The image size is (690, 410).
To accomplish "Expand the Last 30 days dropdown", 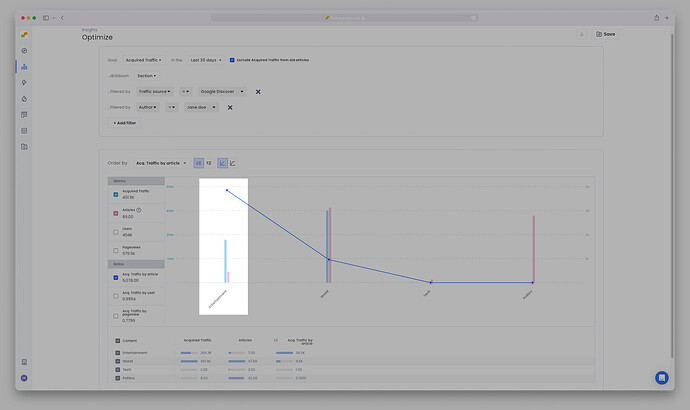I will coord(206,60).
